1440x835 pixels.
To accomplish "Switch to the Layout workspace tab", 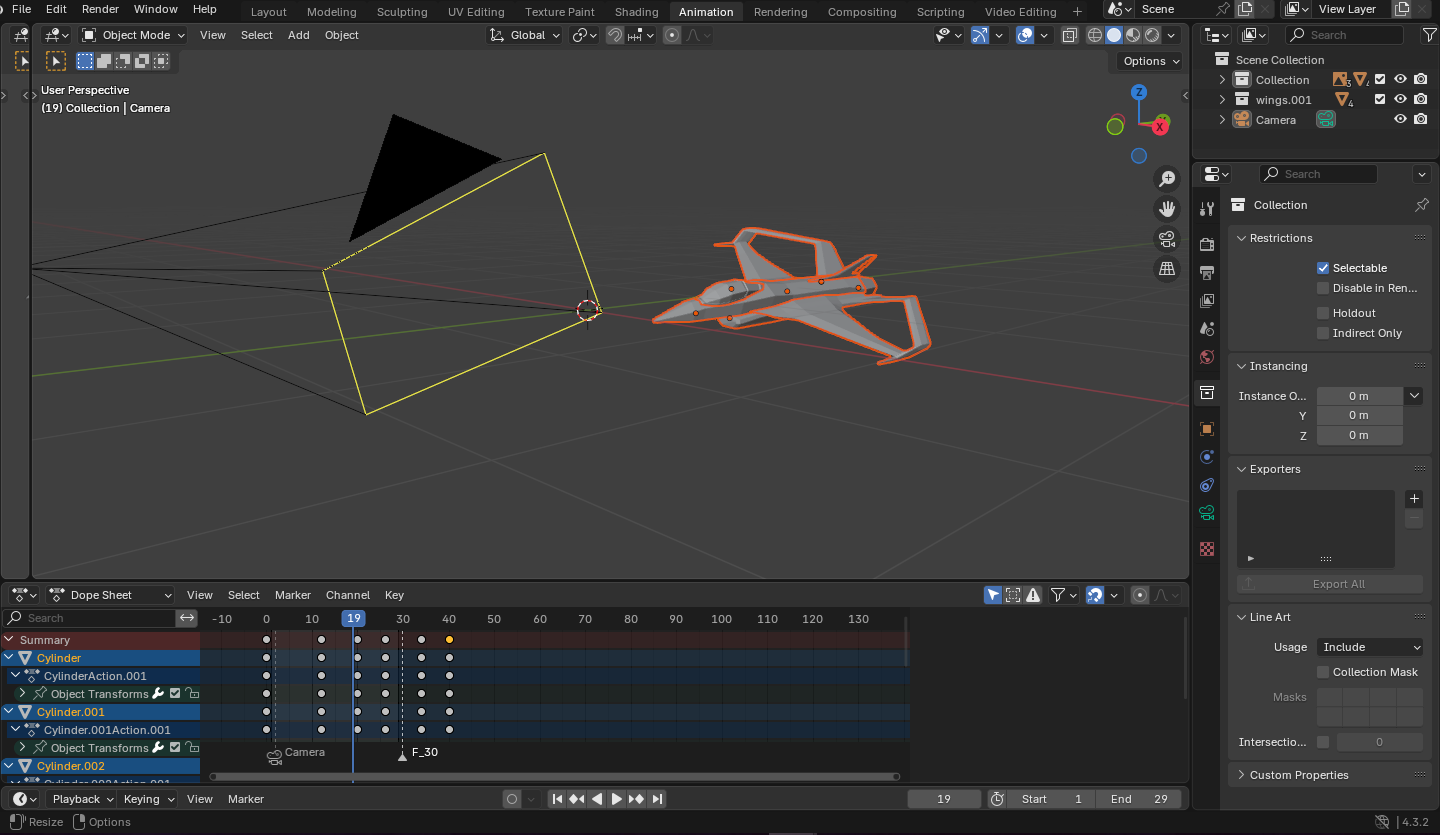I will (x=268, y=12).
